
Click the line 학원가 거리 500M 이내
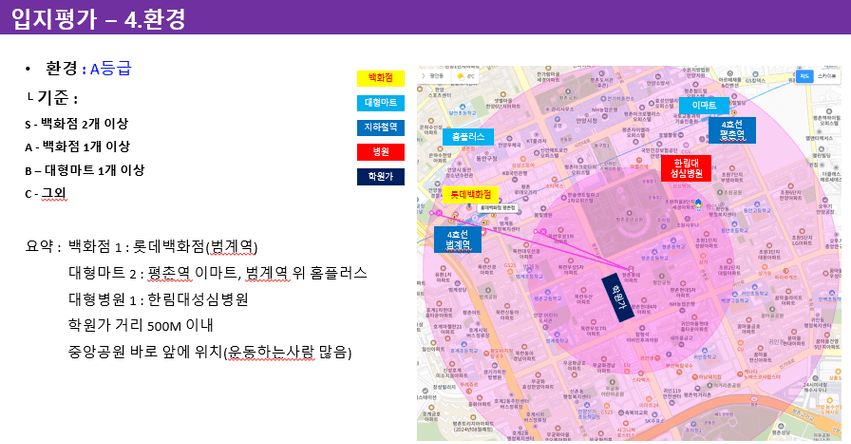(x=141, y=325)
